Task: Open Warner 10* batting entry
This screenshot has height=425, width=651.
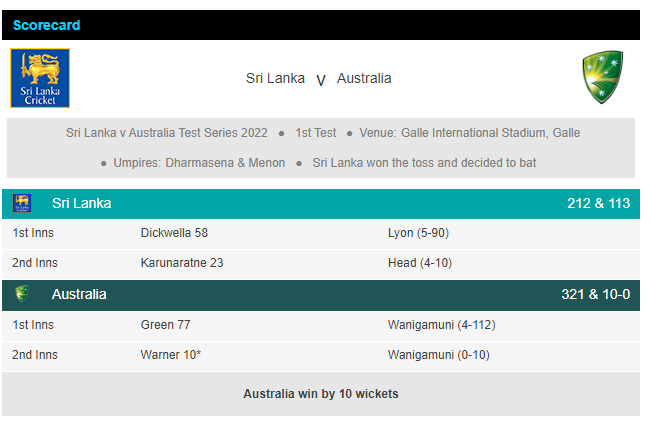Action: [x=171, y=355]
